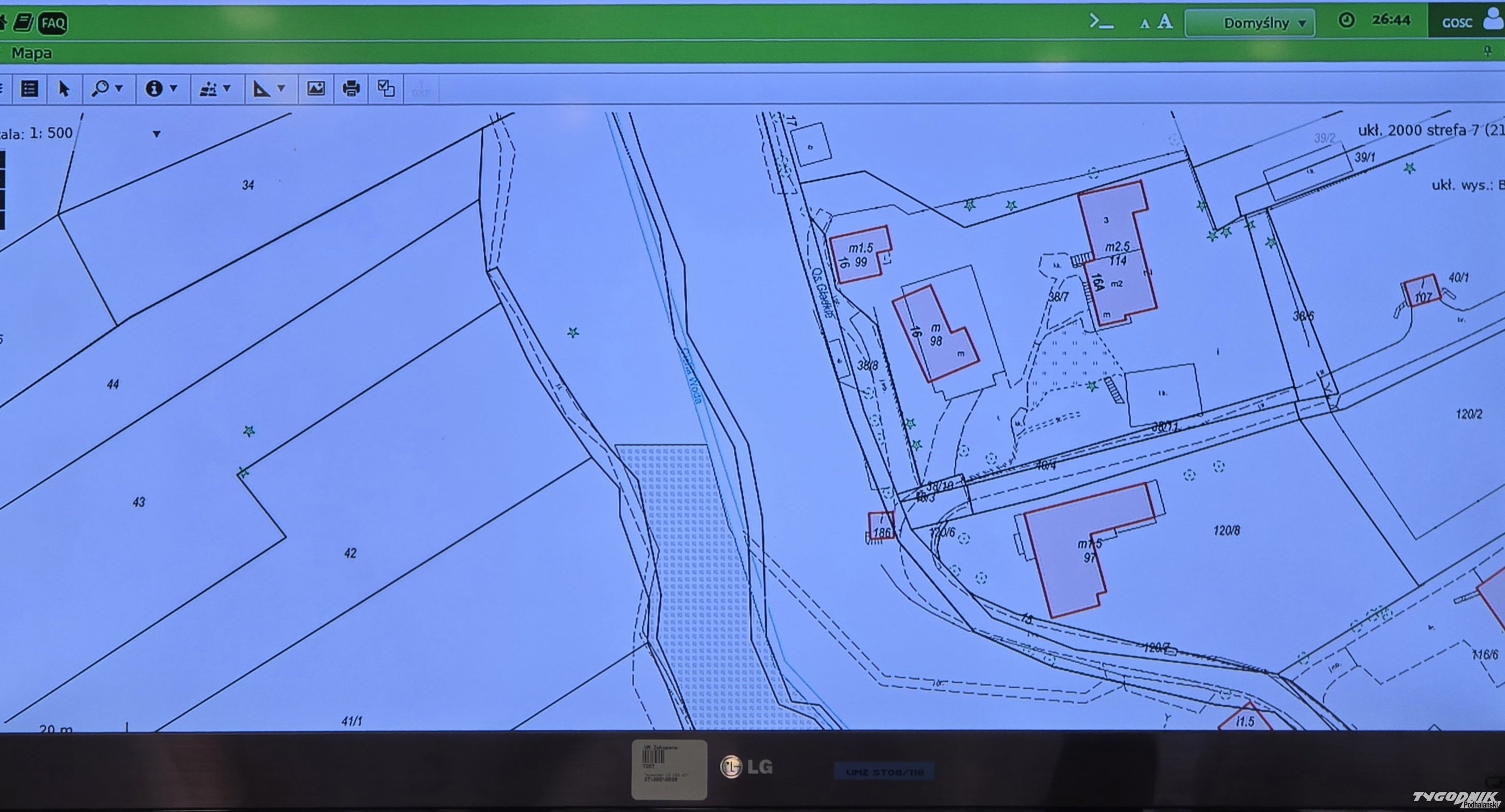
Task: Open the console prompt icon
Action: (1102, 23)
